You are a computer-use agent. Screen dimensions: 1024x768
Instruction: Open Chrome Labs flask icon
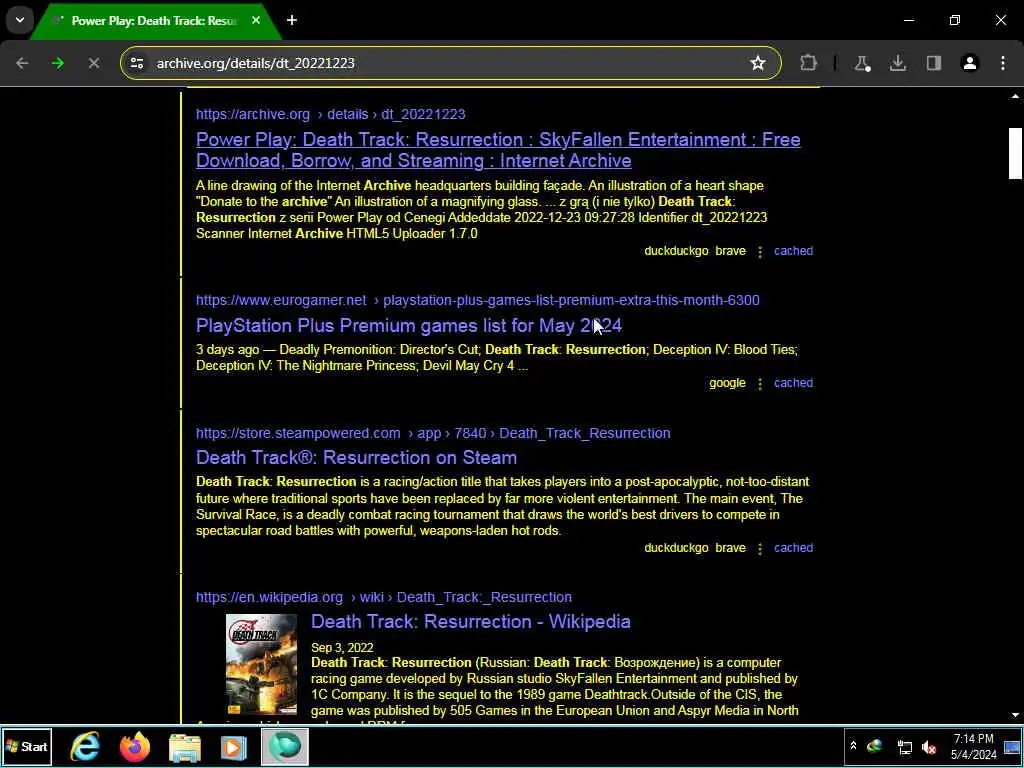pyautogui.click(x=862, y=63)
